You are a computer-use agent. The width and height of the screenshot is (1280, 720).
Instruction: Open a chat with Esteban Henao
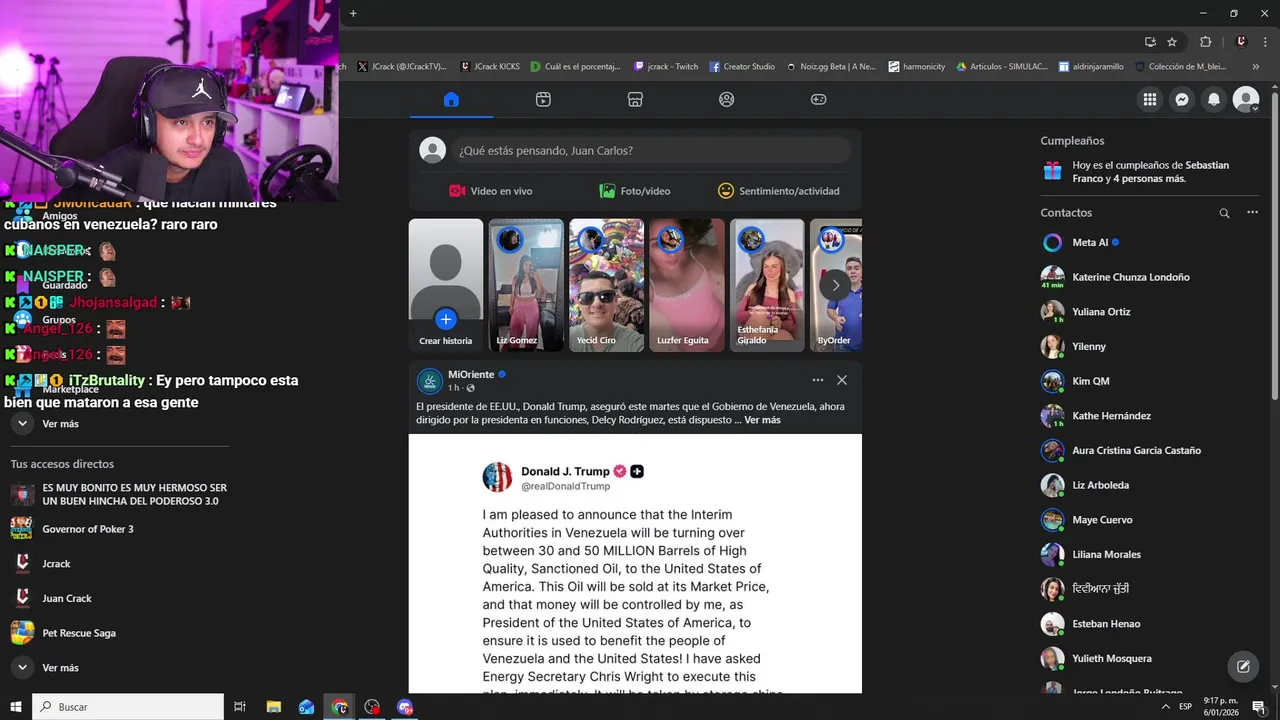point(1148,624)
